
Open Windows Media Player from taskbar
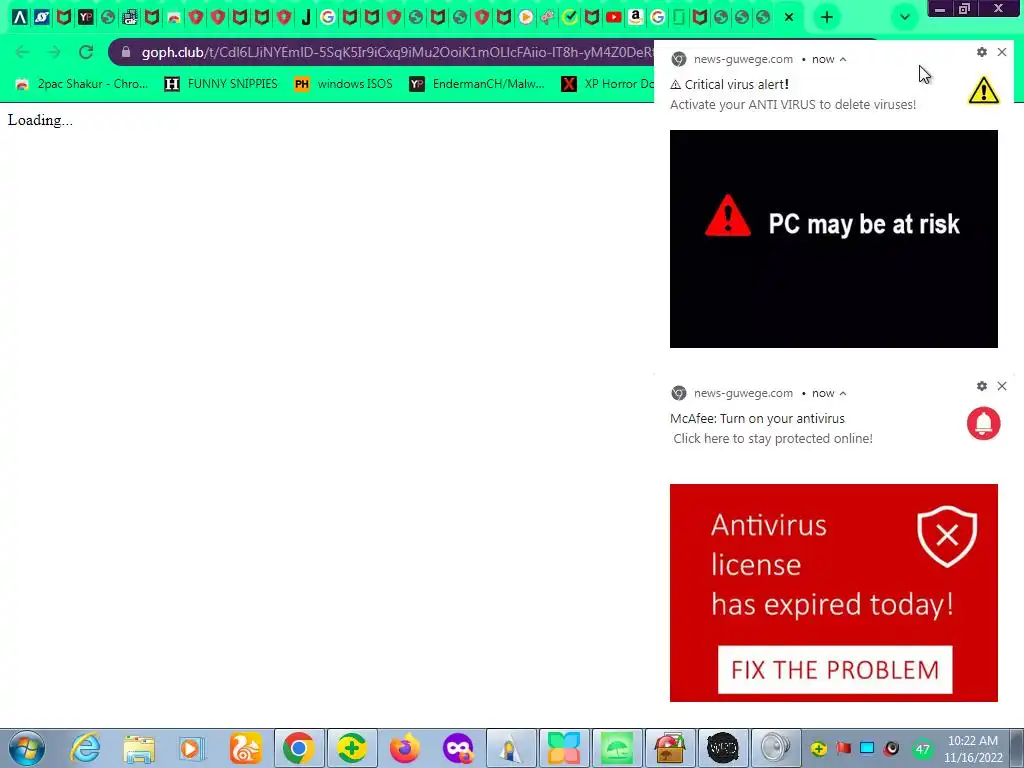click(x=192, y=748)
